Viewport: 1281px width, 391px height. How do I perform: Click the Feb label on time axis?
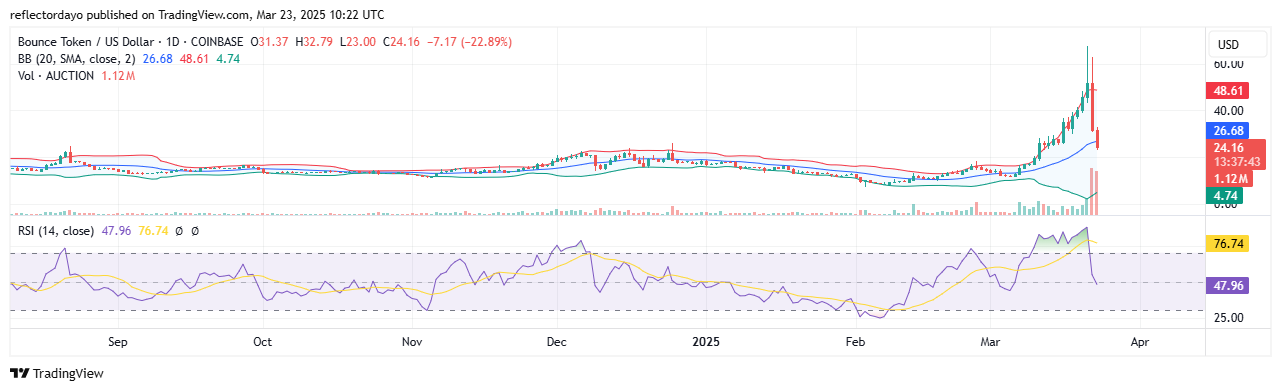point(855,341)
